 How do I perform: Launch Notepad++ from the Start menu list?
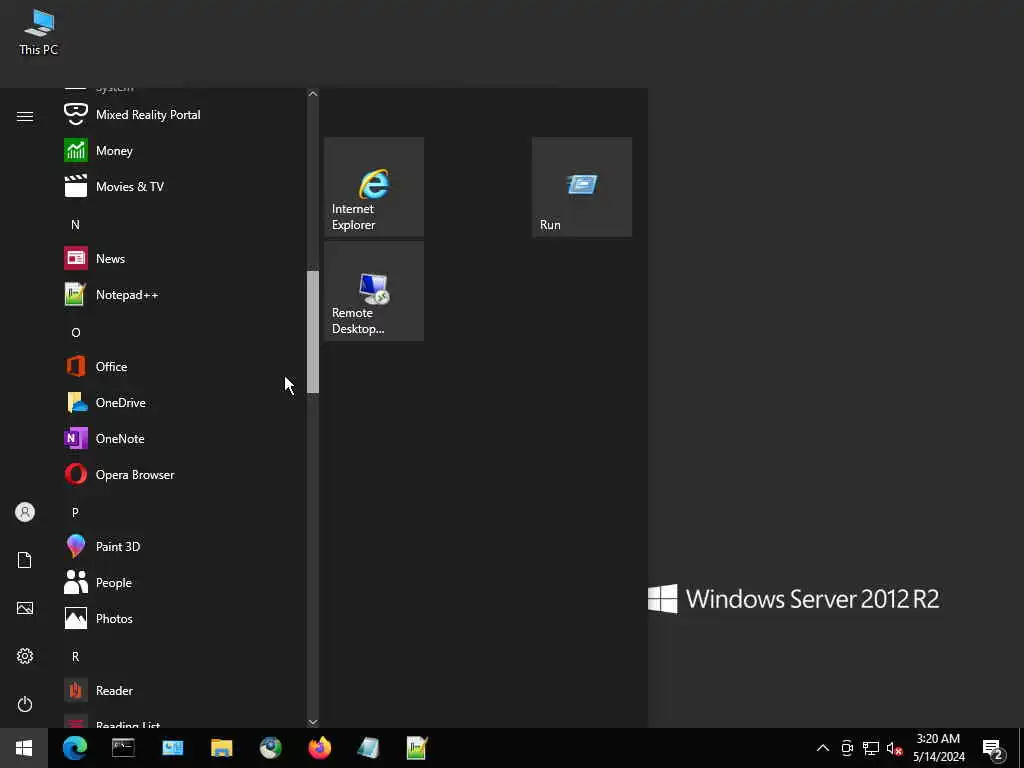(x=183, y=295)
